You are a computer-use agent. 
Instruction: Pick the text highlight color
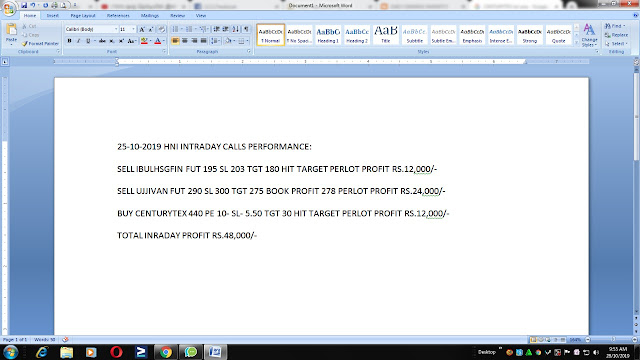coord(144,41)
